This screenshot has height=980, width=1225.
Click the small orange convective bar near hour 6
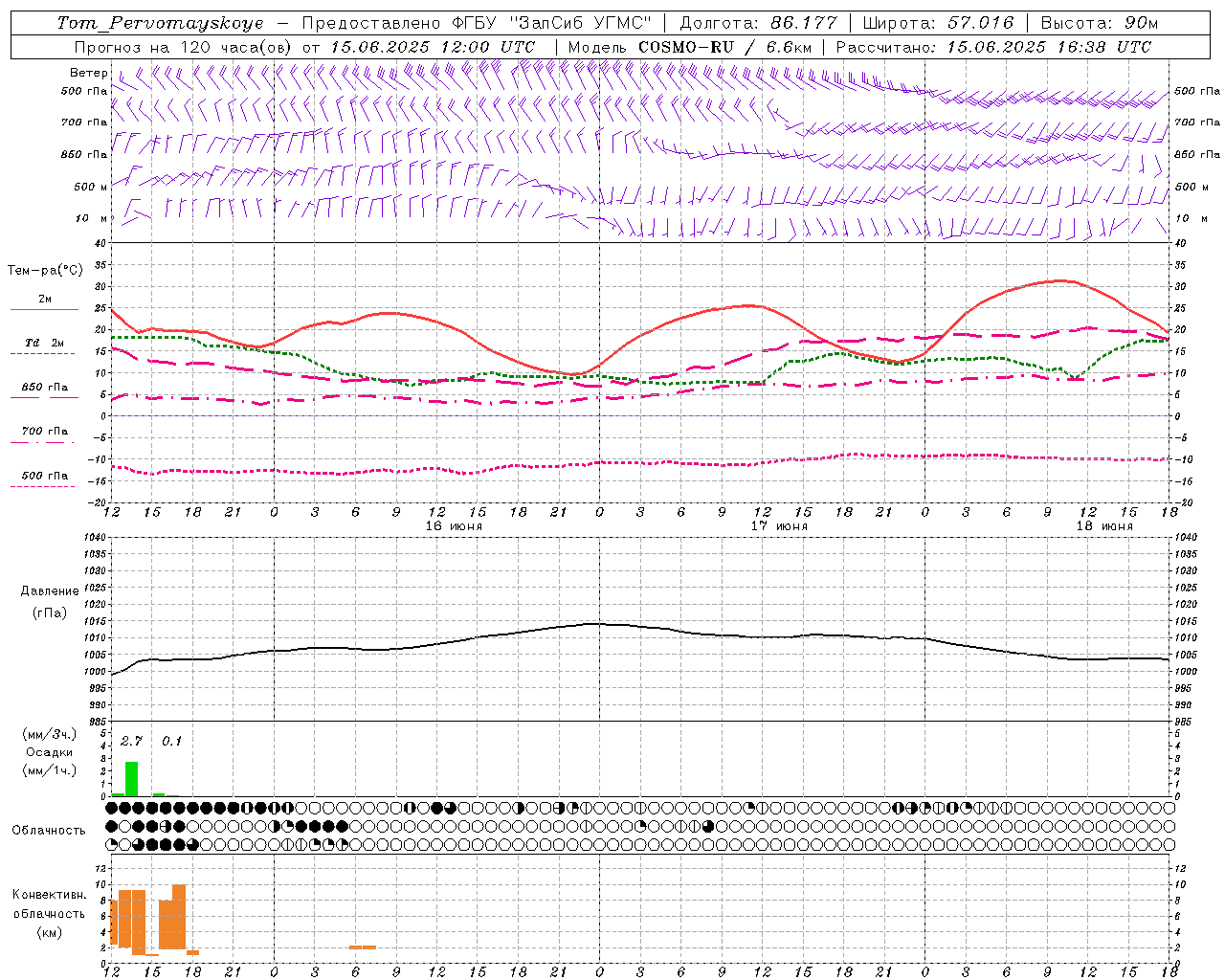(x=363, y=947)
